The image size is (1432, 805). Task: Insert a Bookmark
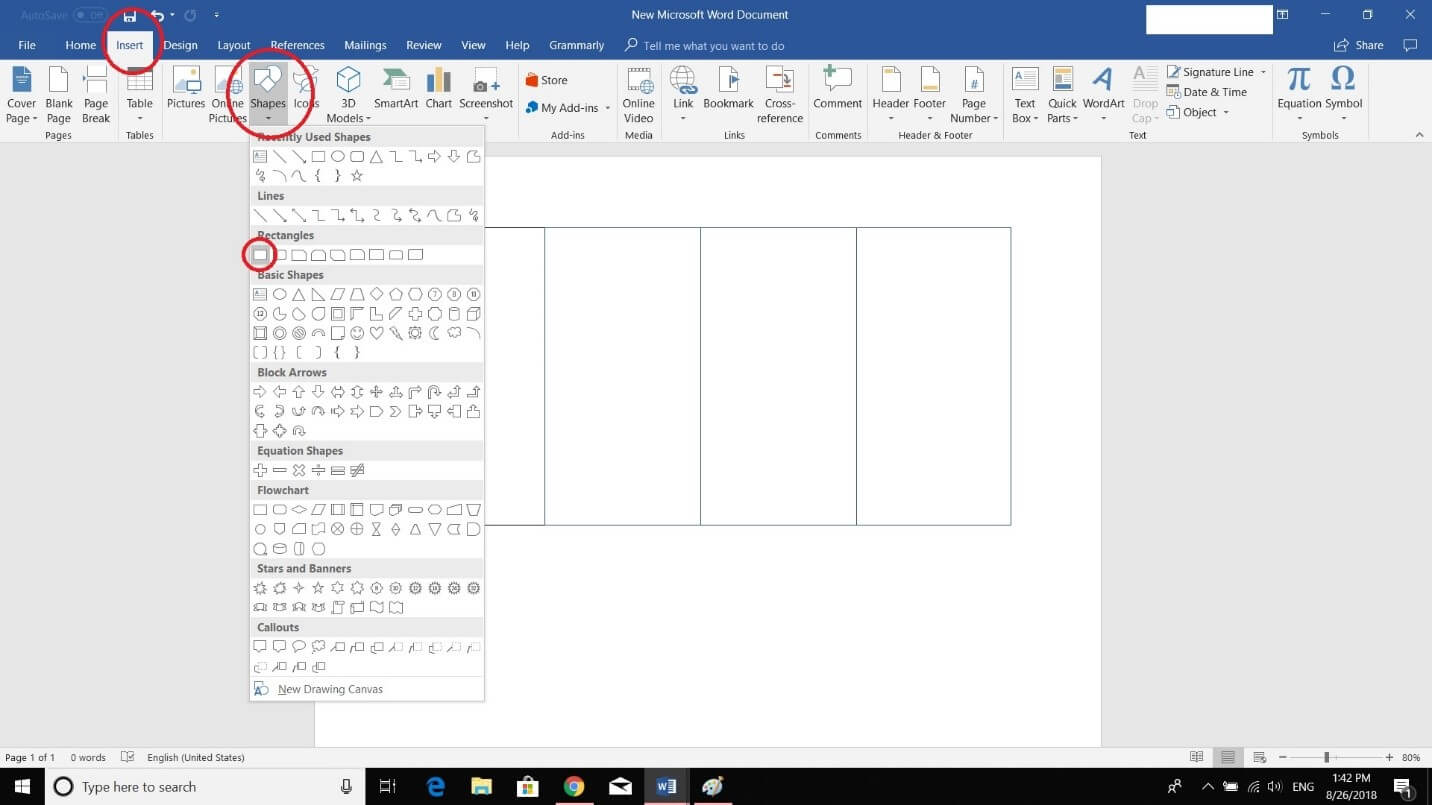(x=728, y=95)
